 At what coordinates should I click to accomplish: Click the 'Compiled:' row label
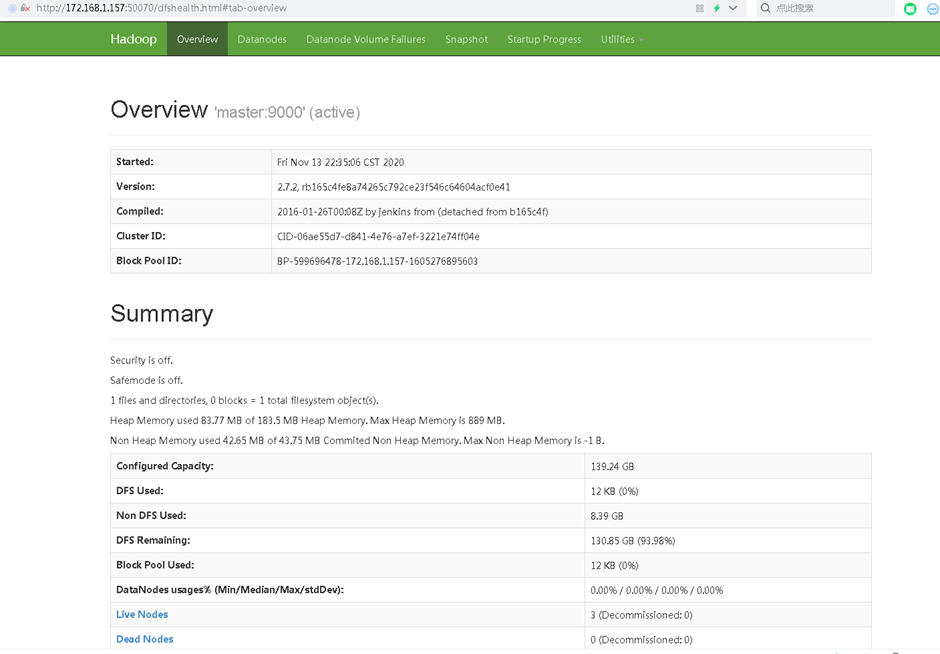140,211
